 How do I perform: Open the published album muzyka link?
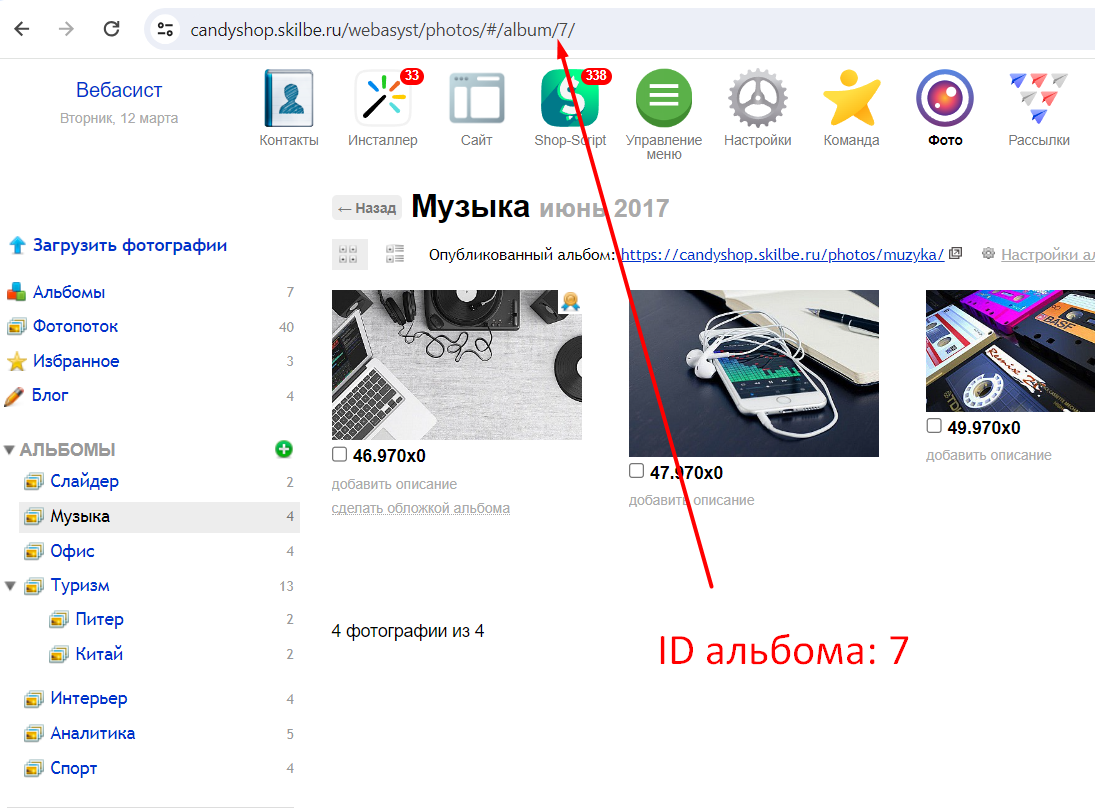tap(782, 254)
